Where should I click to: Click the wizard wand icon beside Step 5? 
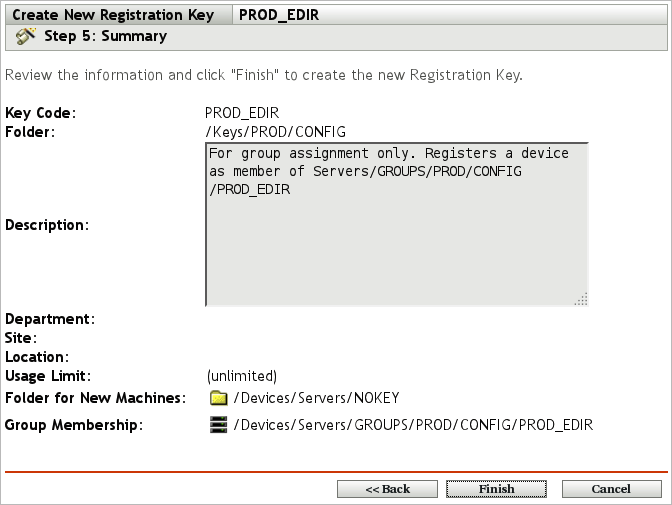tap(26, 36)
